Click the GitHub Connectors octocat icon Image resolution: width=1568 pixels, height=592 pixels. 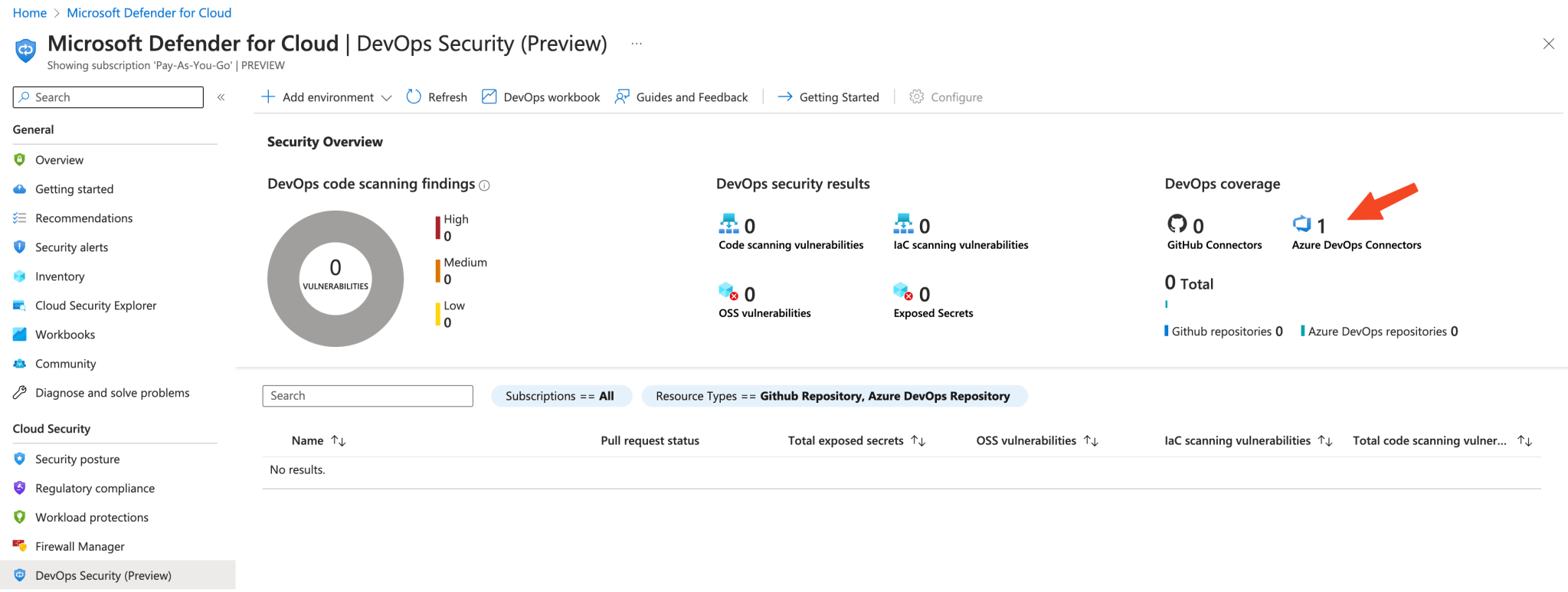coord(1177,224)
